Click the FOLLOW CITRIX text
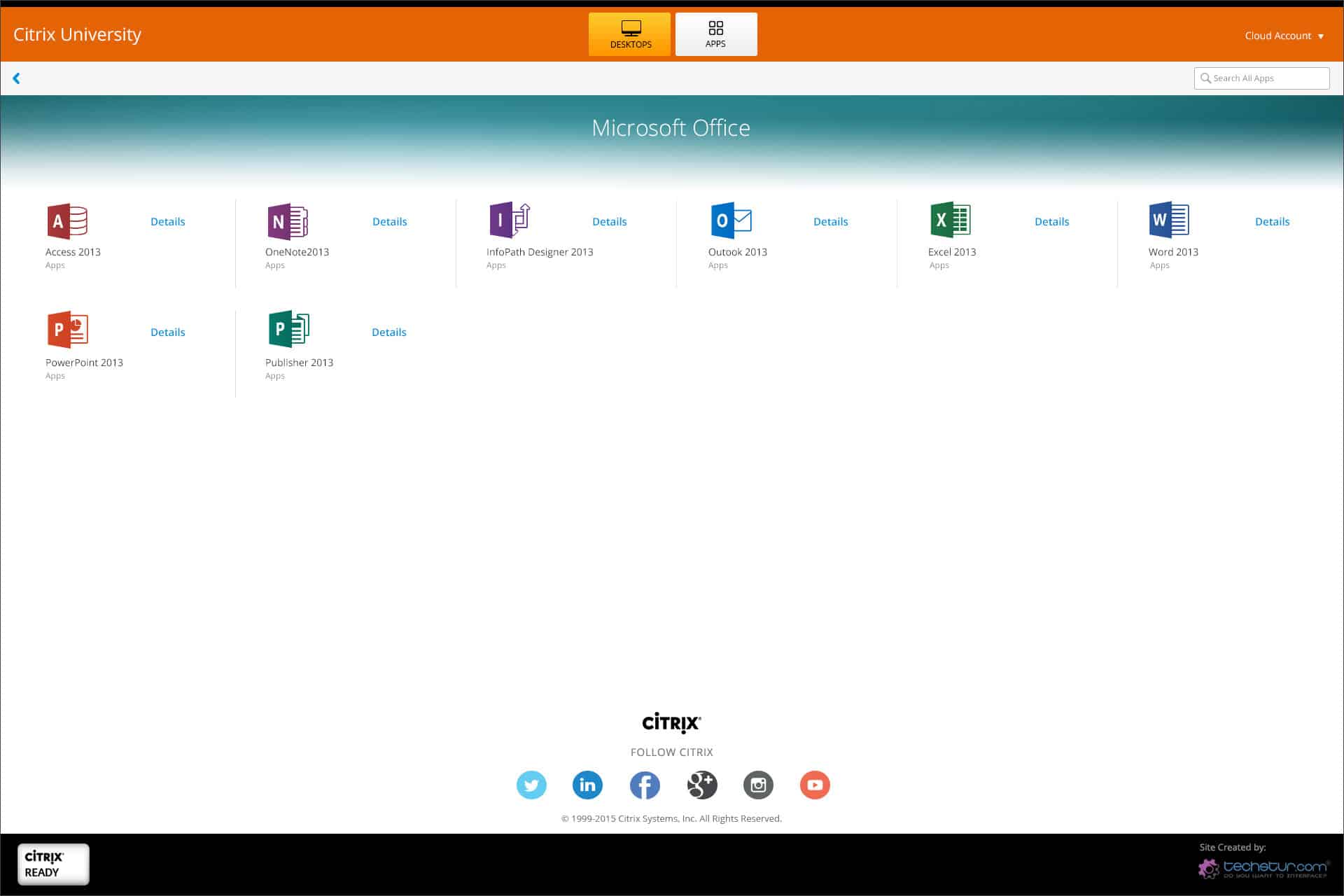 point(672,752)
